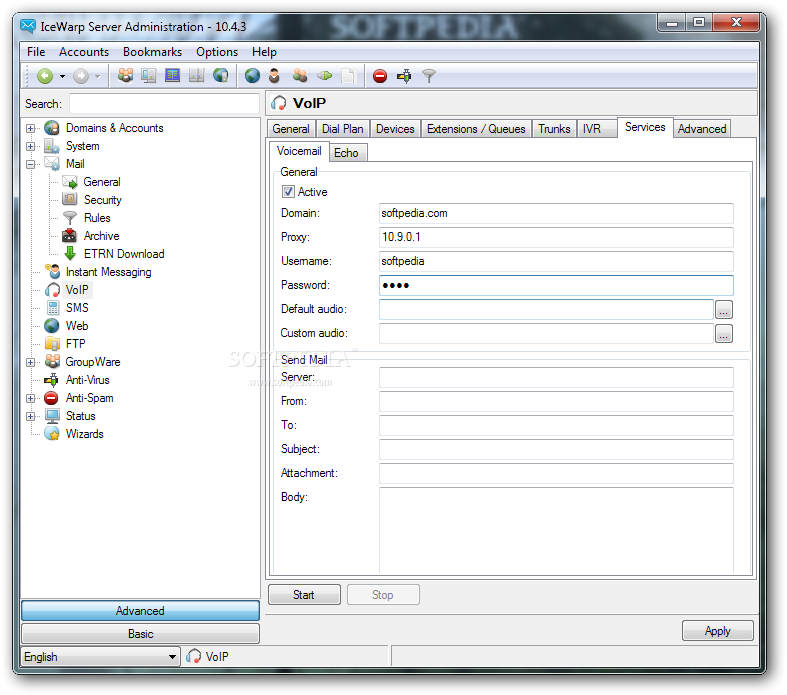Switch to the Devices tab
Viewport: 787px width, 695px height.
coord(395,129)
